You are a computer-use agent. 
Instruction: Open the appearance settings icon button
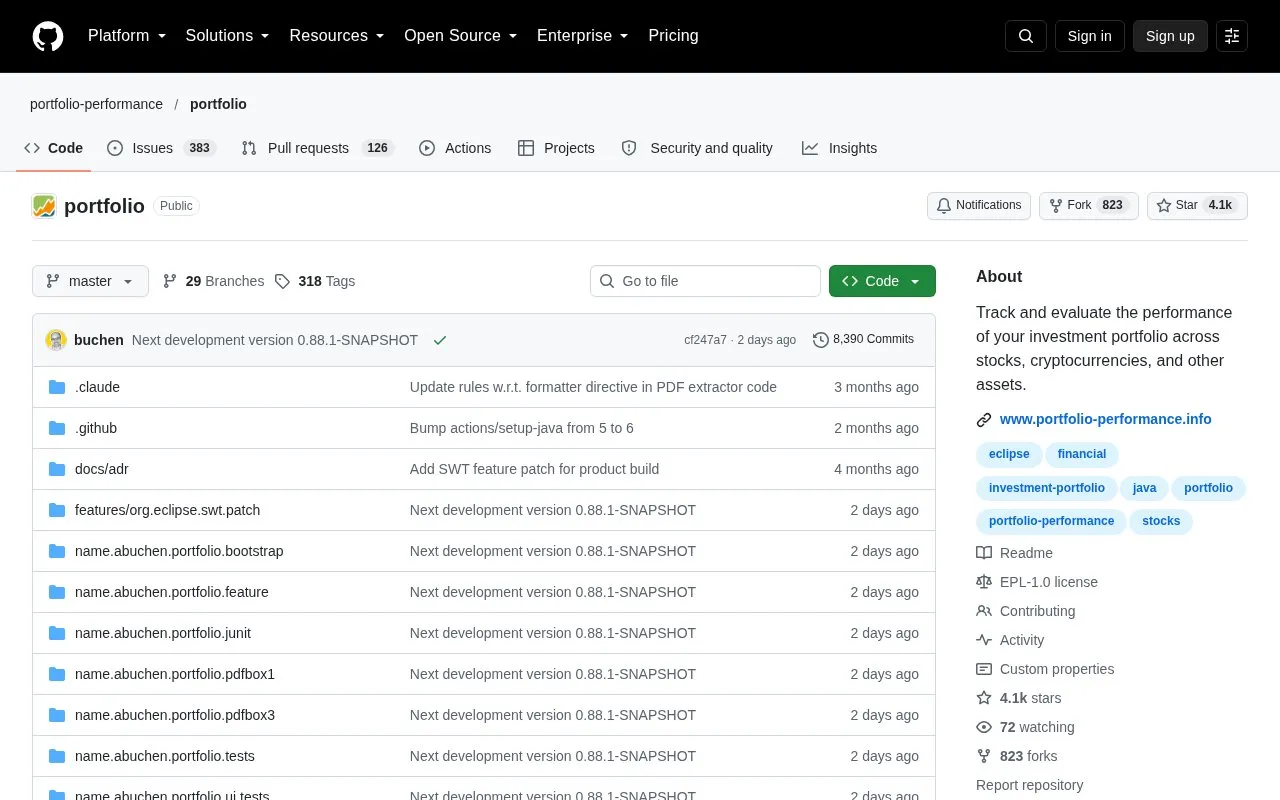click(1232, 36)
